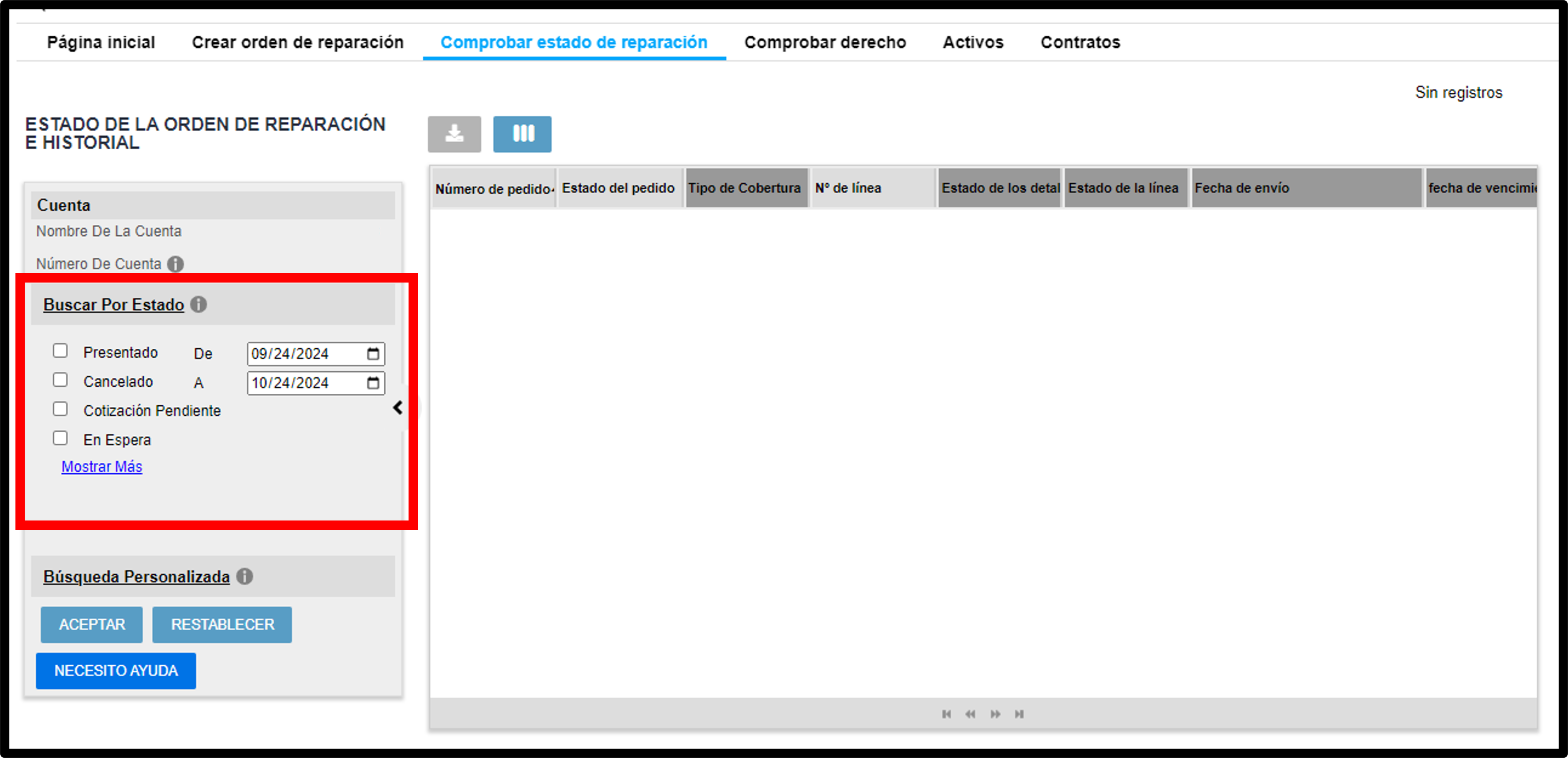Click the ACEPTAR button

coord(92,625)
